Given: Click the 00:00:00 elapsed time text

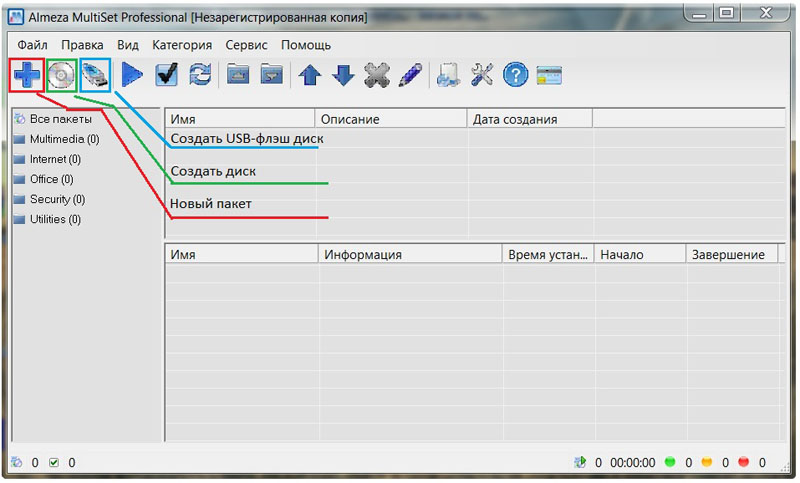Looking at the screenshot, I should point(633,463).
